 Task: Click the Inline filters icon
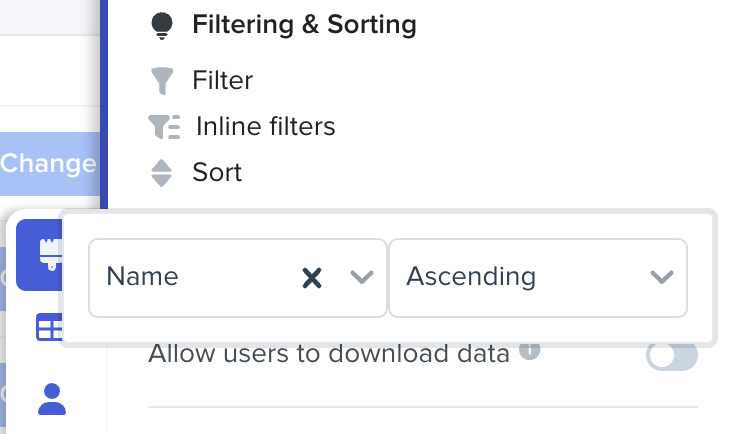[163, 127]
